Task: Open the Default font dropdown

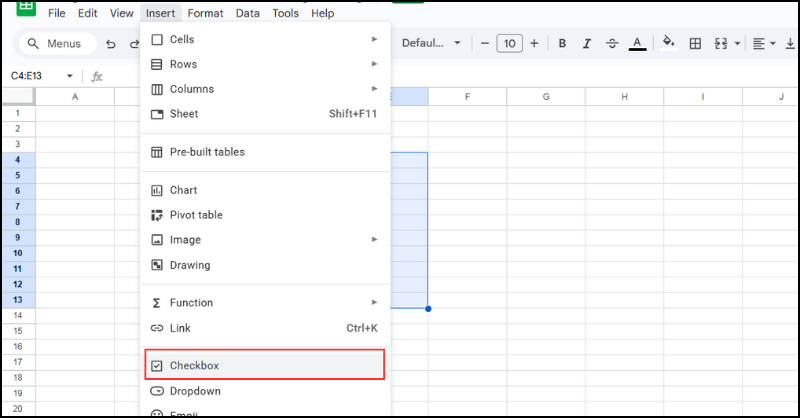Action: coord(432,43)
